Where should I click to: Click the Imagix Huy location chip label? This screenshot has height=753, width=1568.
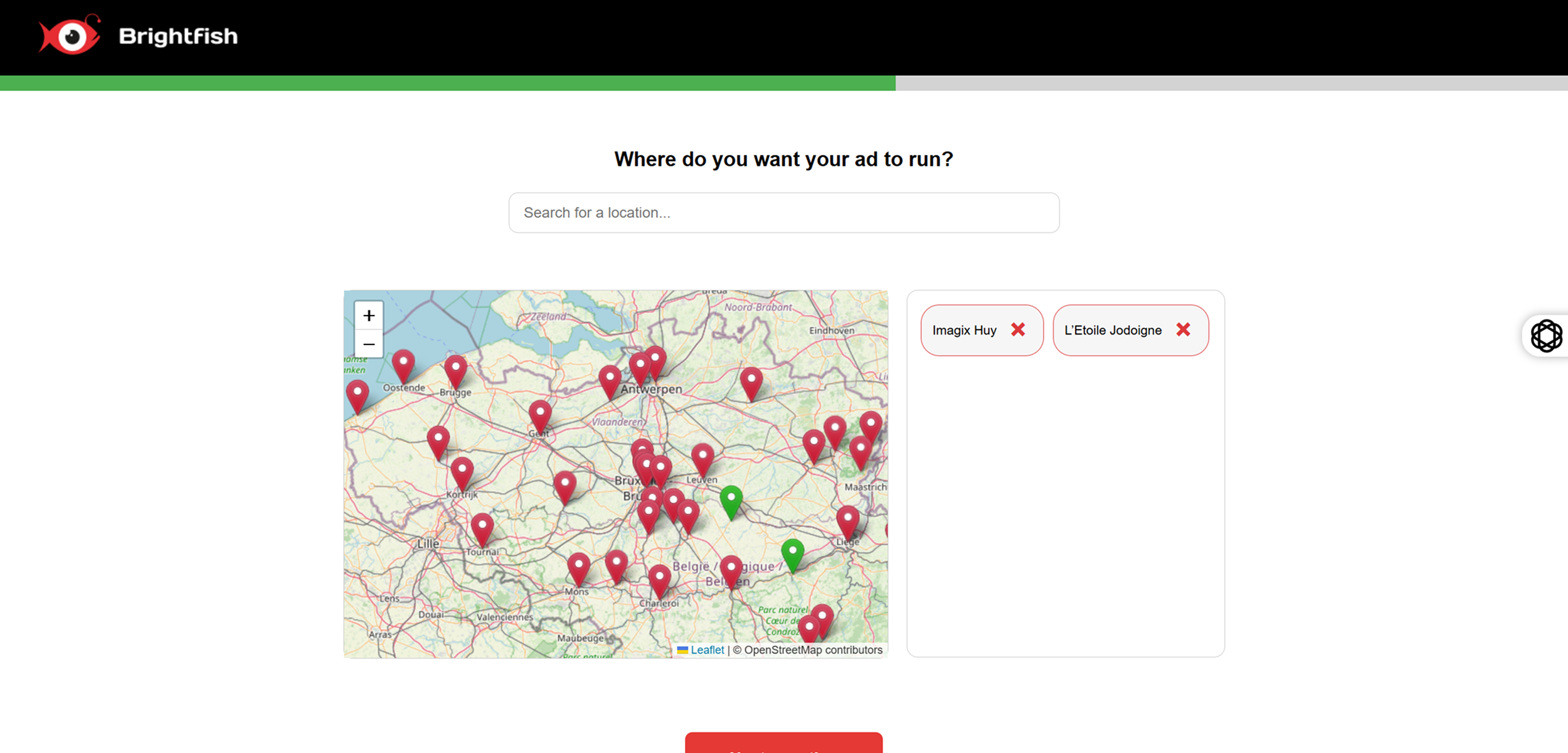coord(964,330)
